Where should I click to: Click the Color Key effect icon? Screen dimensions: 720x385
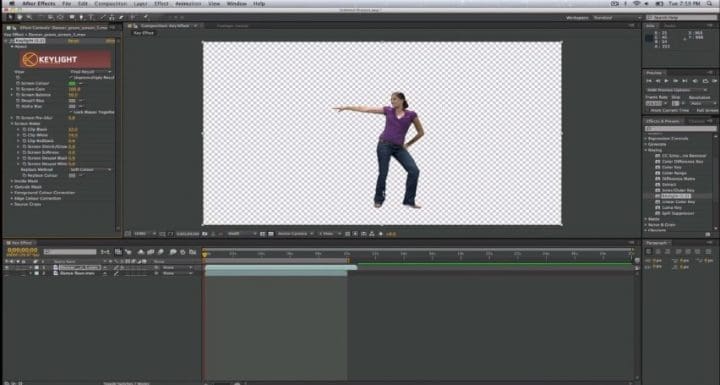point(658,167)
